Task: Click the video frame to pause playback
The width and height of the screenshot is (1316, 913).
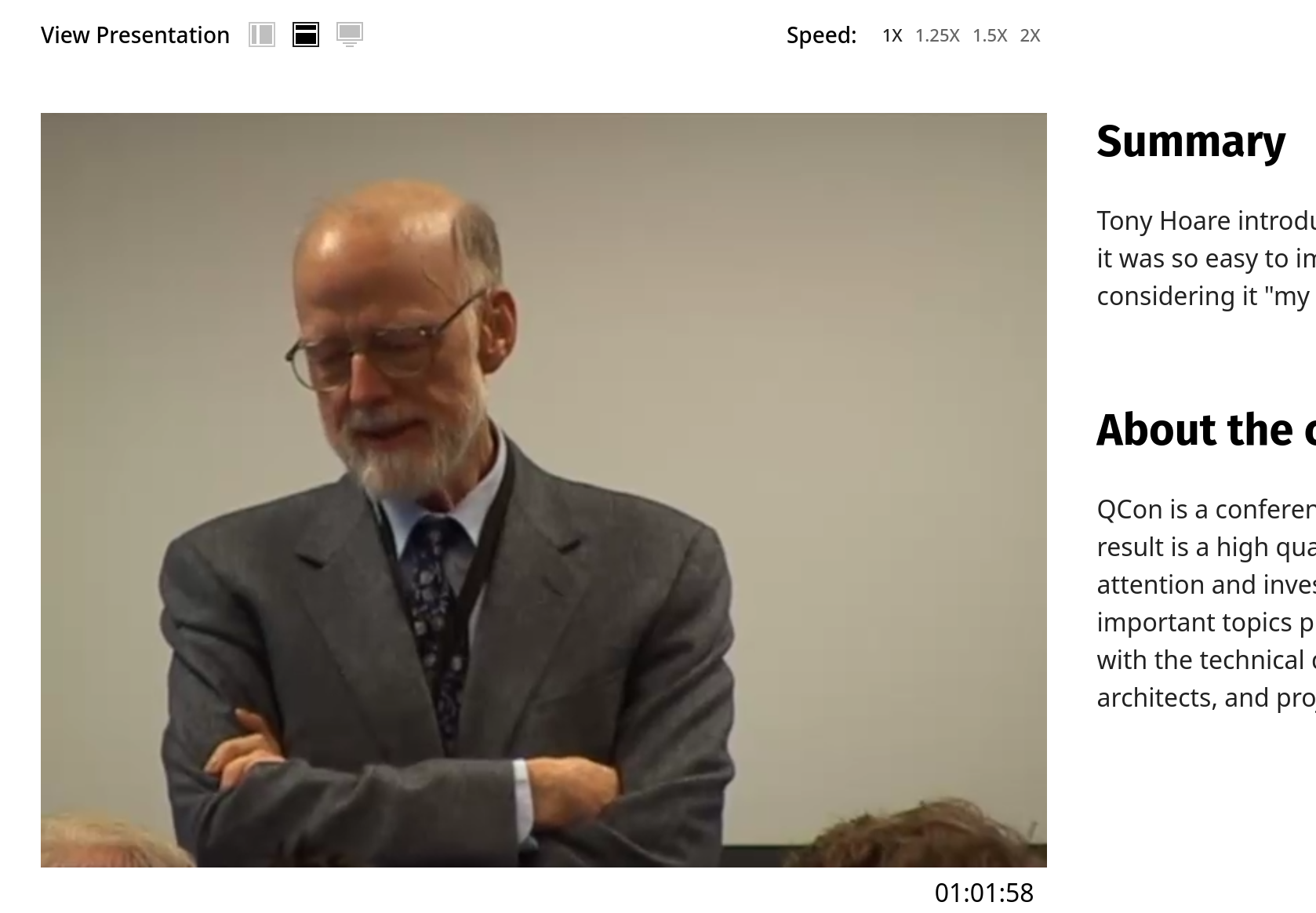Action: (543, 490)
